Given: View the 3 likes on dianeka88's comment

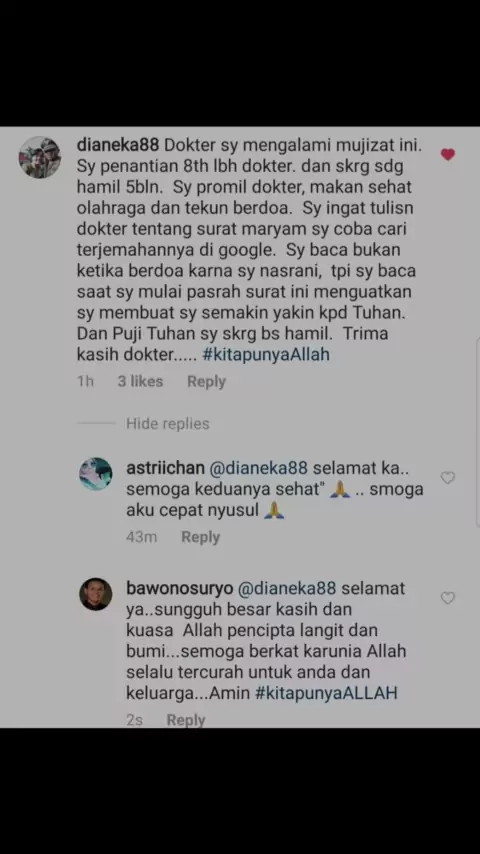Looking at the screenshot, I should (140, 381).
